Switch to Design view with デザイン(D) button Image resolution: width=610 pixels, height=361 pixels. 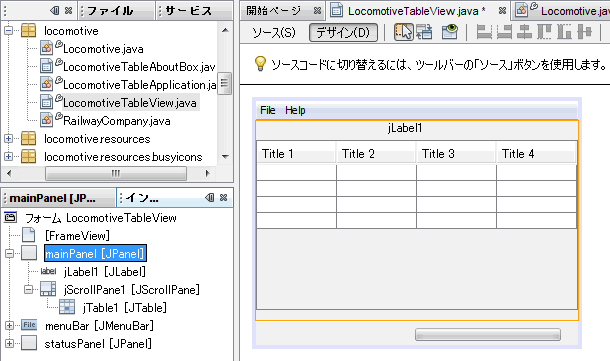click(343, 32)
